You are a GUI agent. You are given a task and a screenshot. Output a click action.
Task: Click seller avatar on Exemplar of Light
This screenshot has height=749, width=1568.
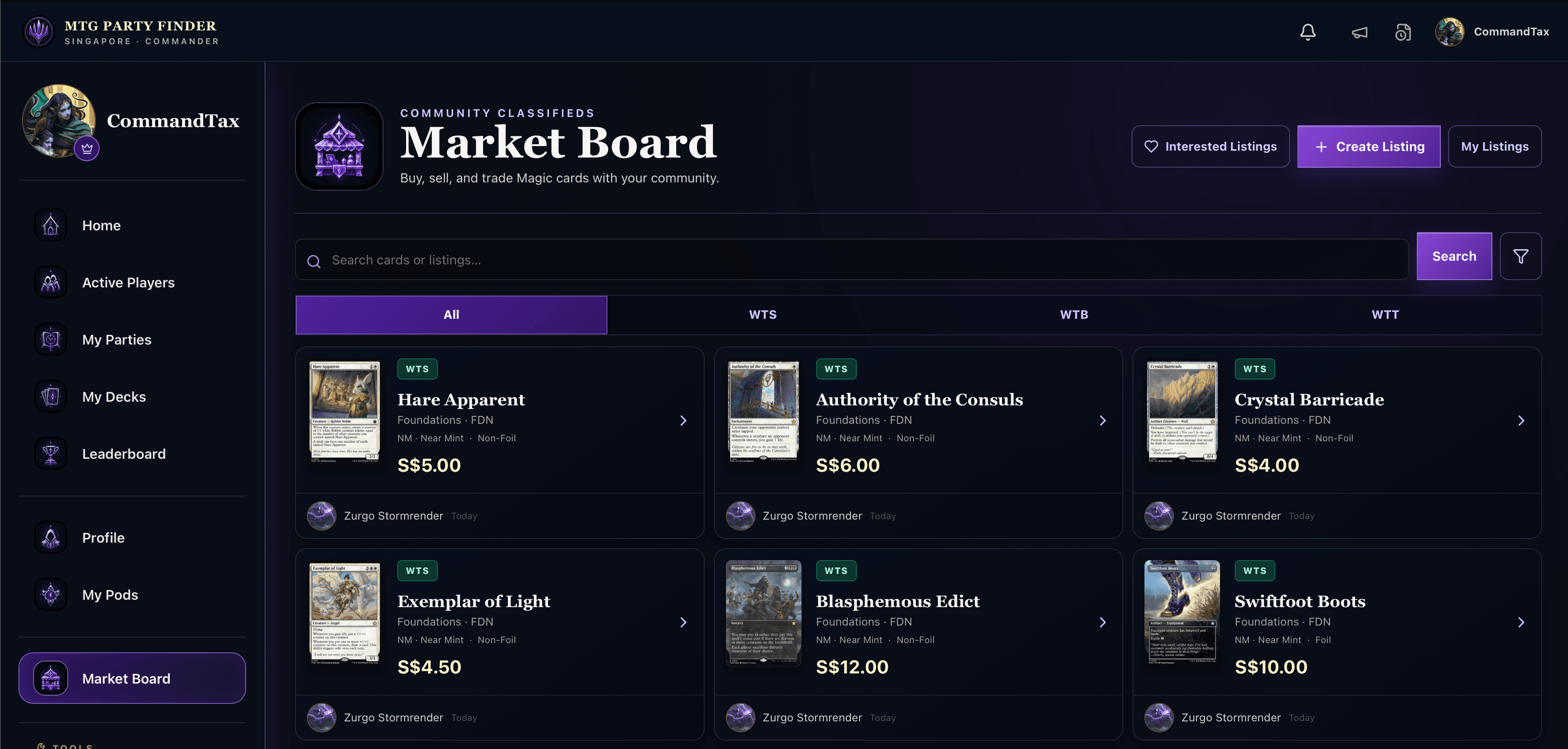click(x=321, y=718)
